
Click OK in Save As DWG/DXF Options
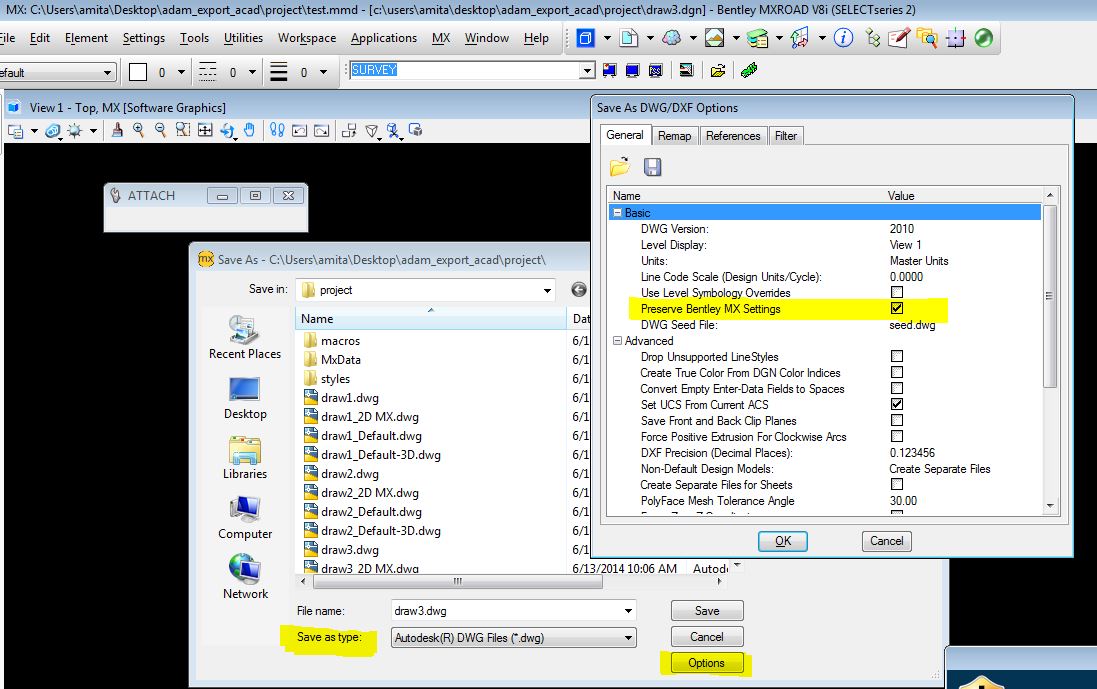[x=783, y=541]
